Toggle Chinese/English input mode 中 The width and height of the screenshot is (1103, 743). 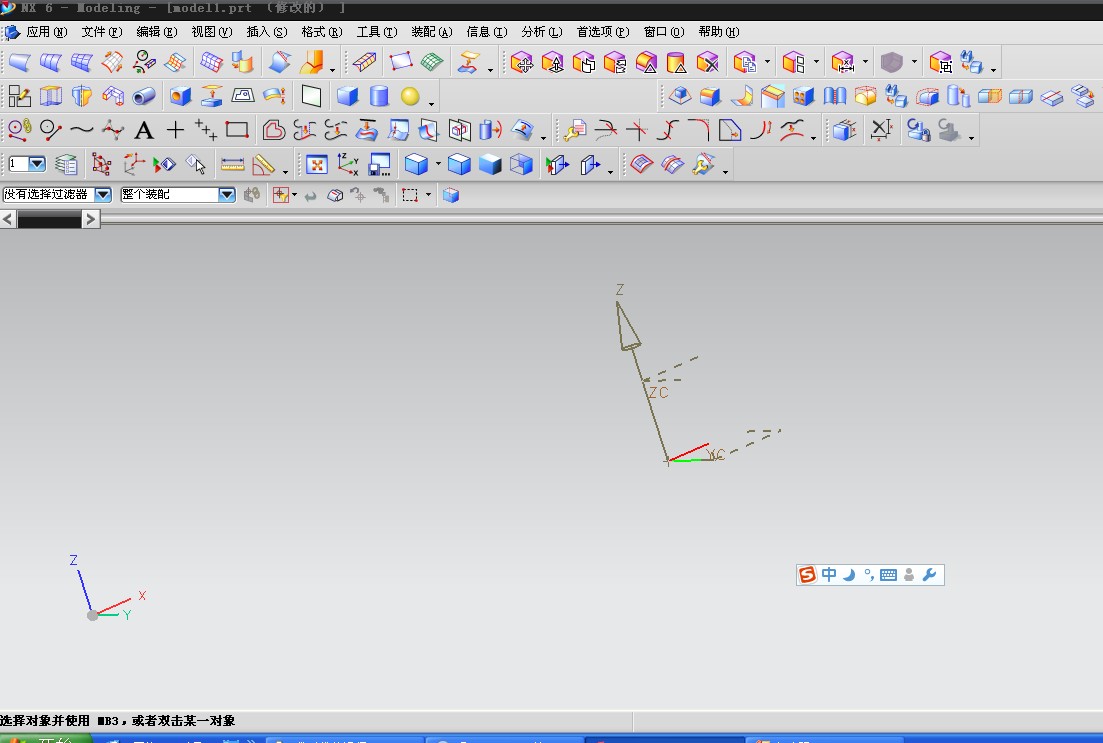click(829, 575)
